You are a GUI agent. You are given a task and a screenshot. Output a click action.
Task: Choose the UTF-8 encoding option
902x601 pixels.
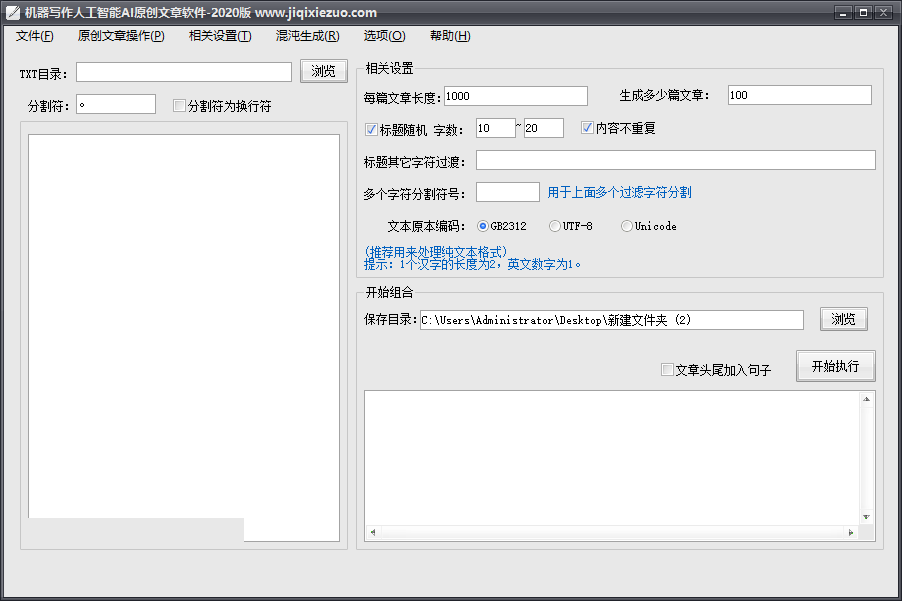[x=555, y=226]
